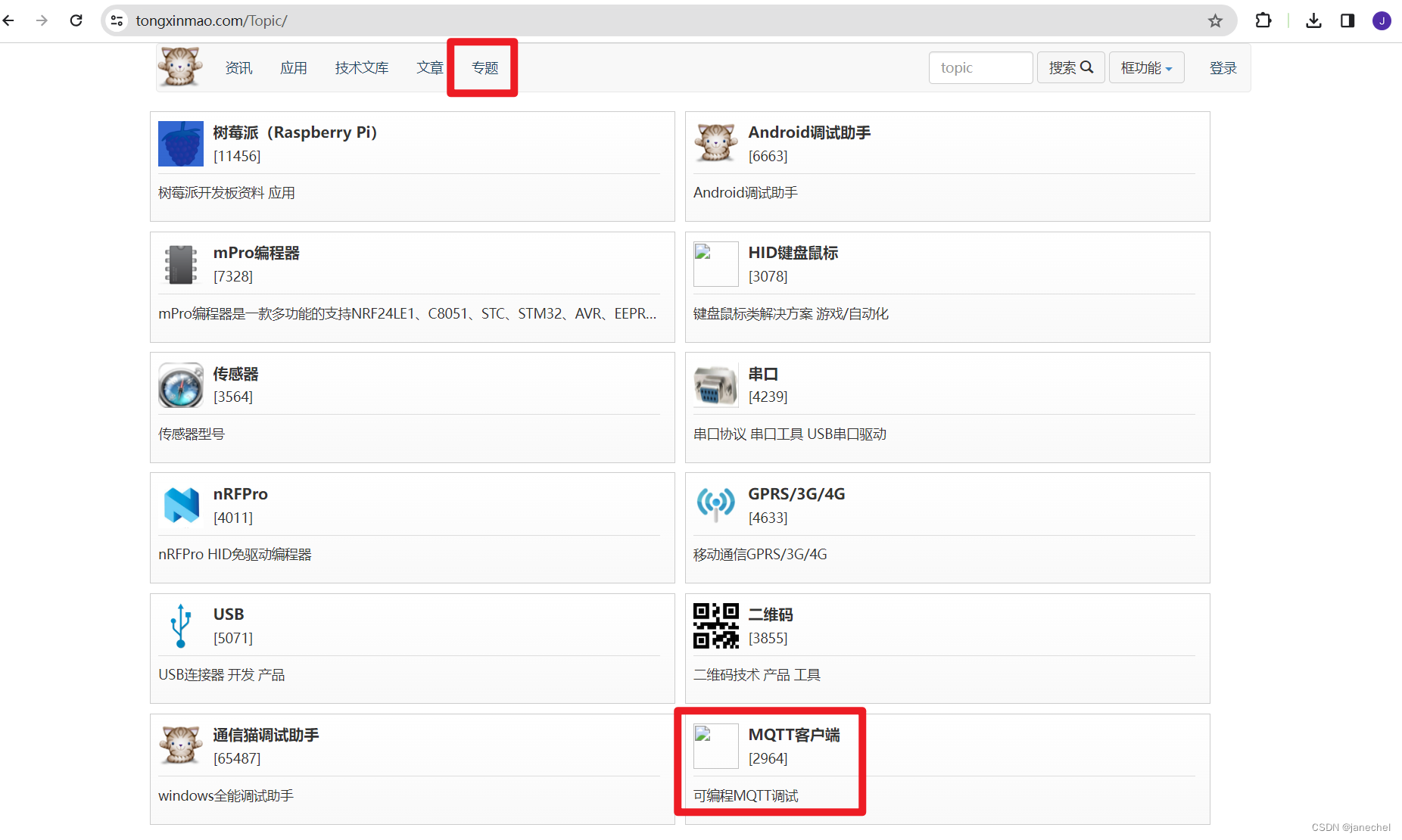Screen dimensions: 1402x840
Task: Click the browser address bar URL
Action: 211,20
